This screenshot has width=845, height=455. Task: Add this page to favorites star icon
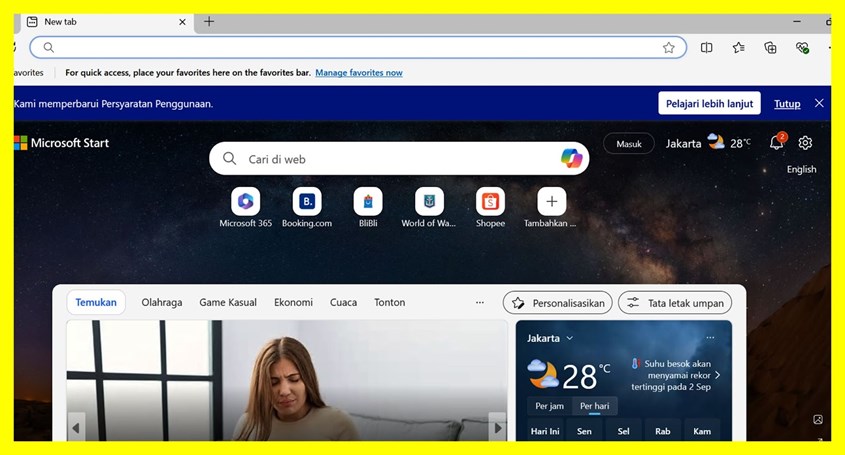click(x=669, y=47)
